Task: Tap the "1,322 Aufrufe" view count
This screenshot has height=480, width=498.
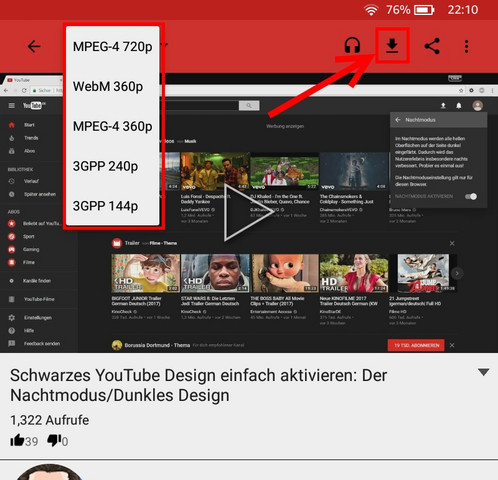Action: coord(50,420)
